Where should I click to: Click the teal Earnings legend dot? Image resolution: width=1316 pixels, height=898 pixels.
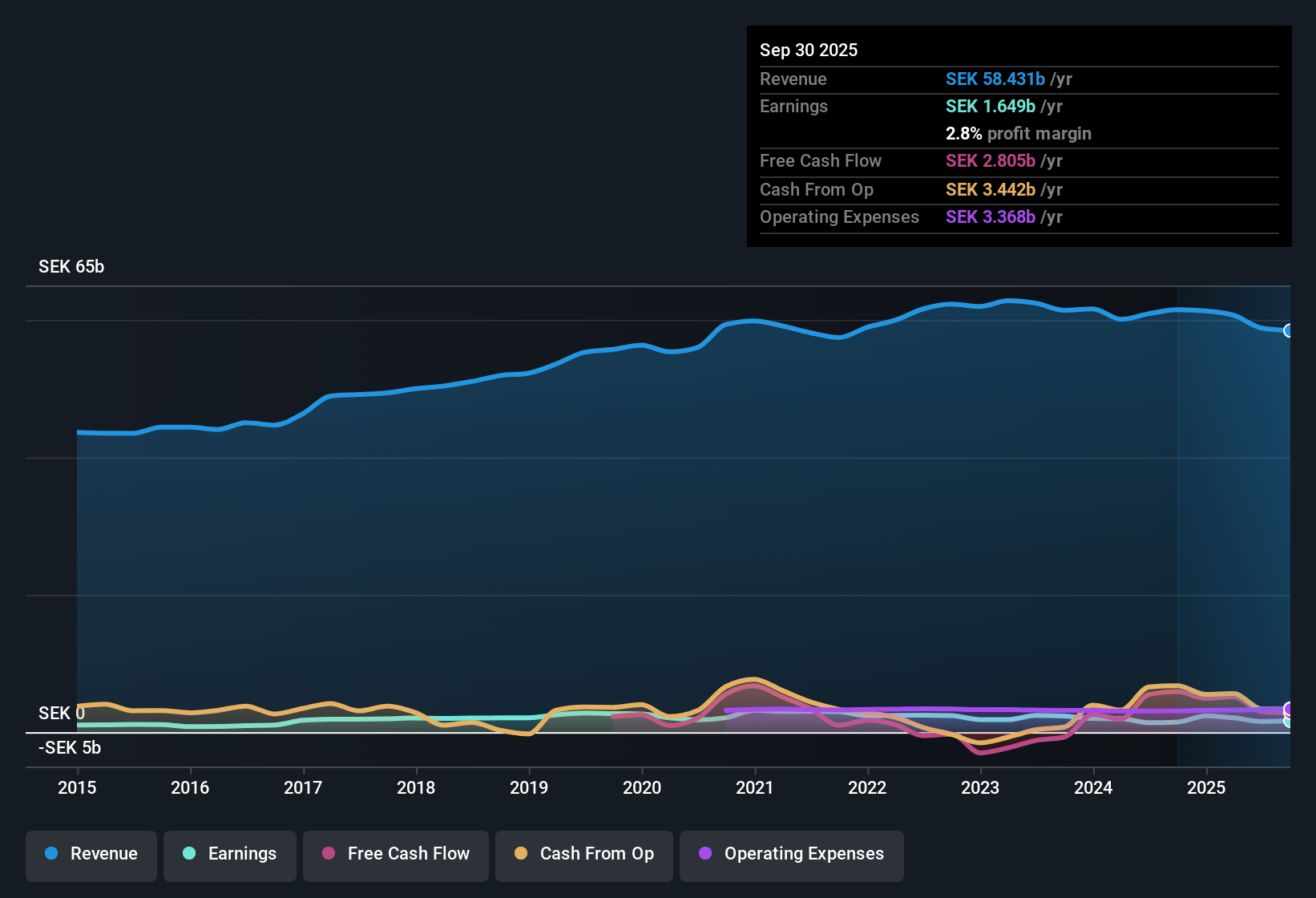point(189,854)
